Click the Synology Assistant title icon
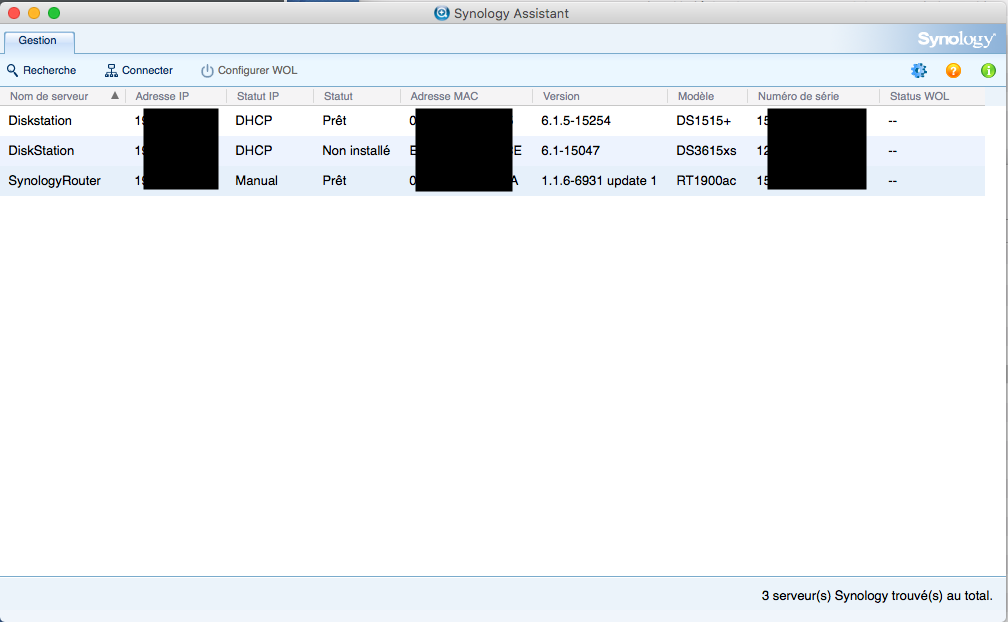1008x622 pixels. click(x=442, y=13)
